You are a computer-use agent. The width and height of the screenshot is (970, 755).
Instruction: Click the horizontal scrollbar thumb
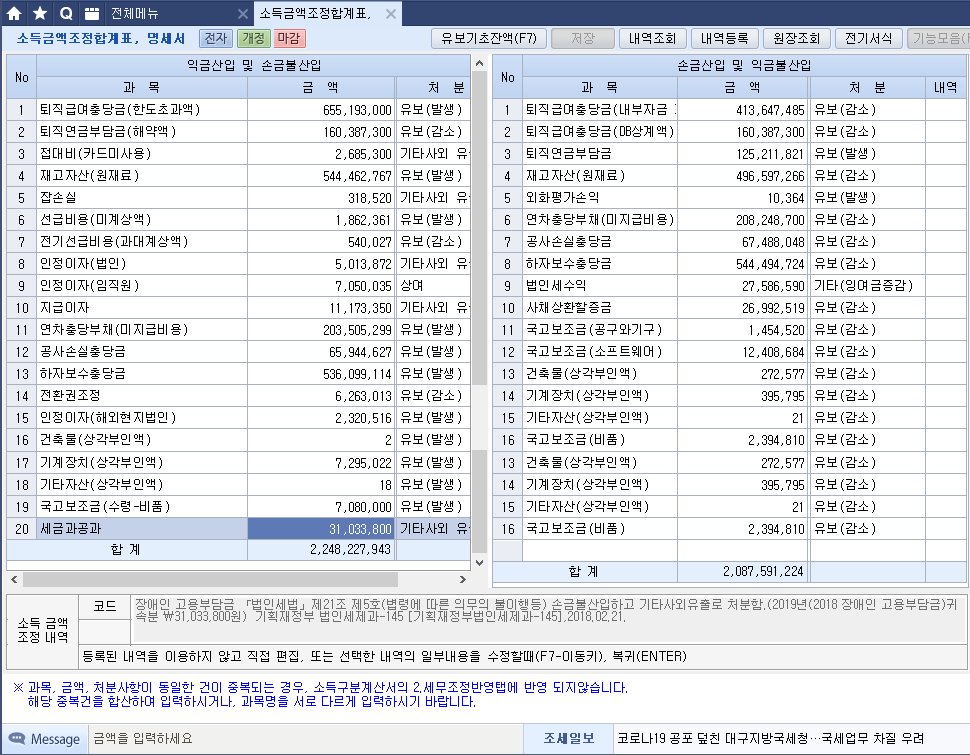[x=210, y=579]
